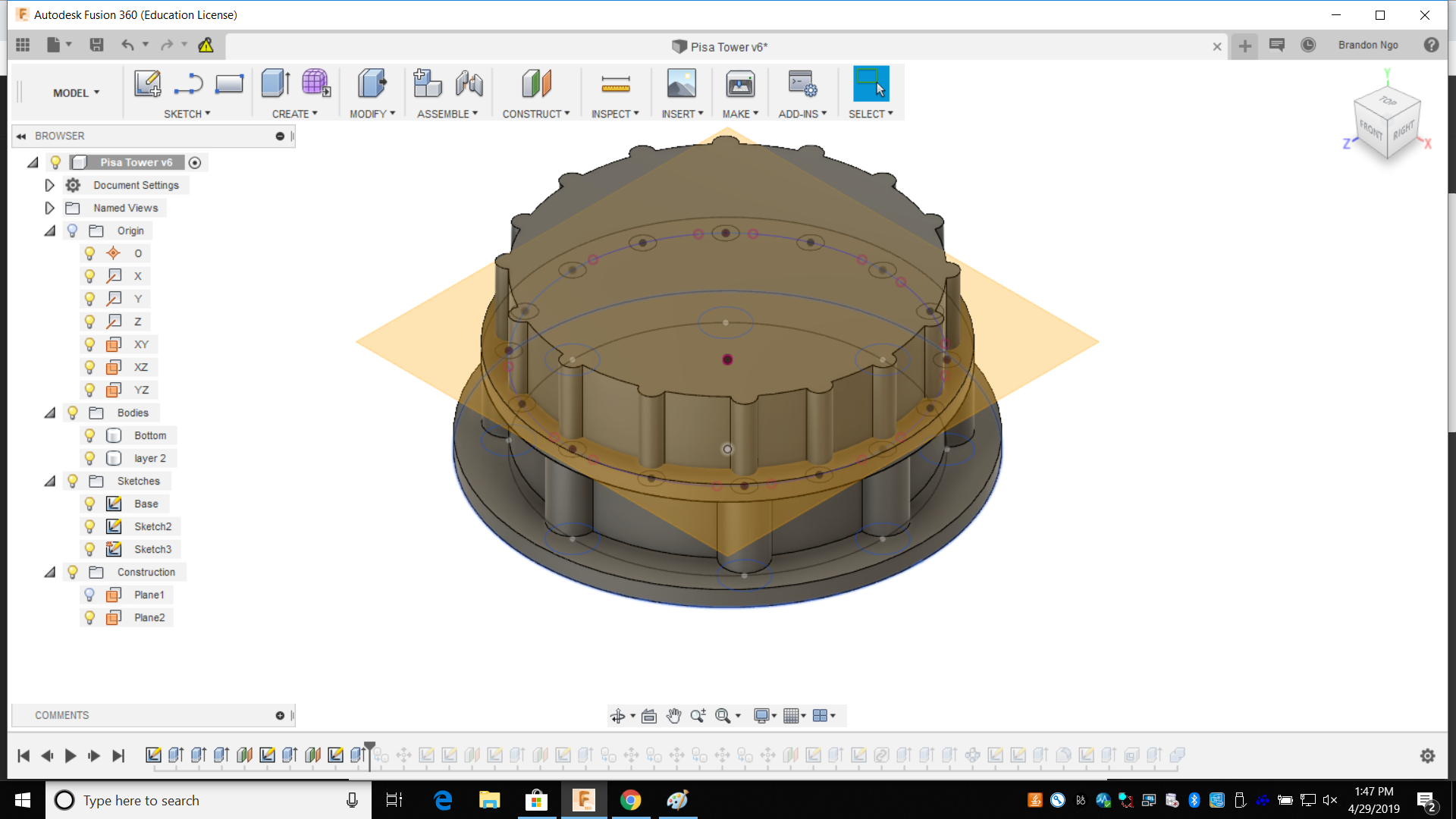This screenshot has width=1456, height=819.
Task: Open the File menu dropdown
Action: (59, 45)
